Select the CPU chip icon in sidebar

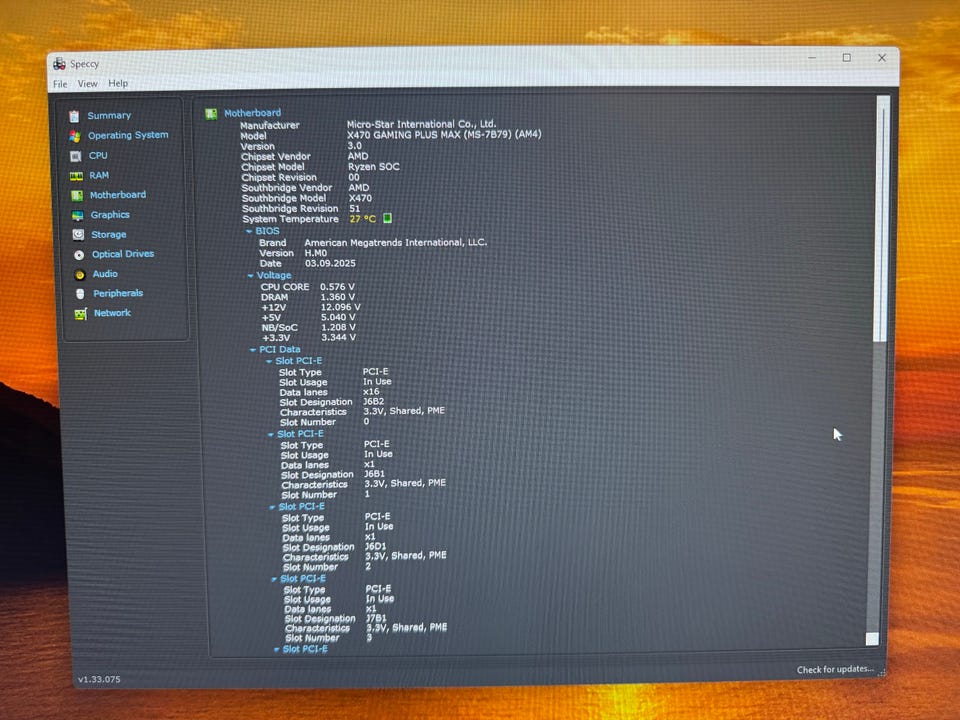tap(75, 156)
